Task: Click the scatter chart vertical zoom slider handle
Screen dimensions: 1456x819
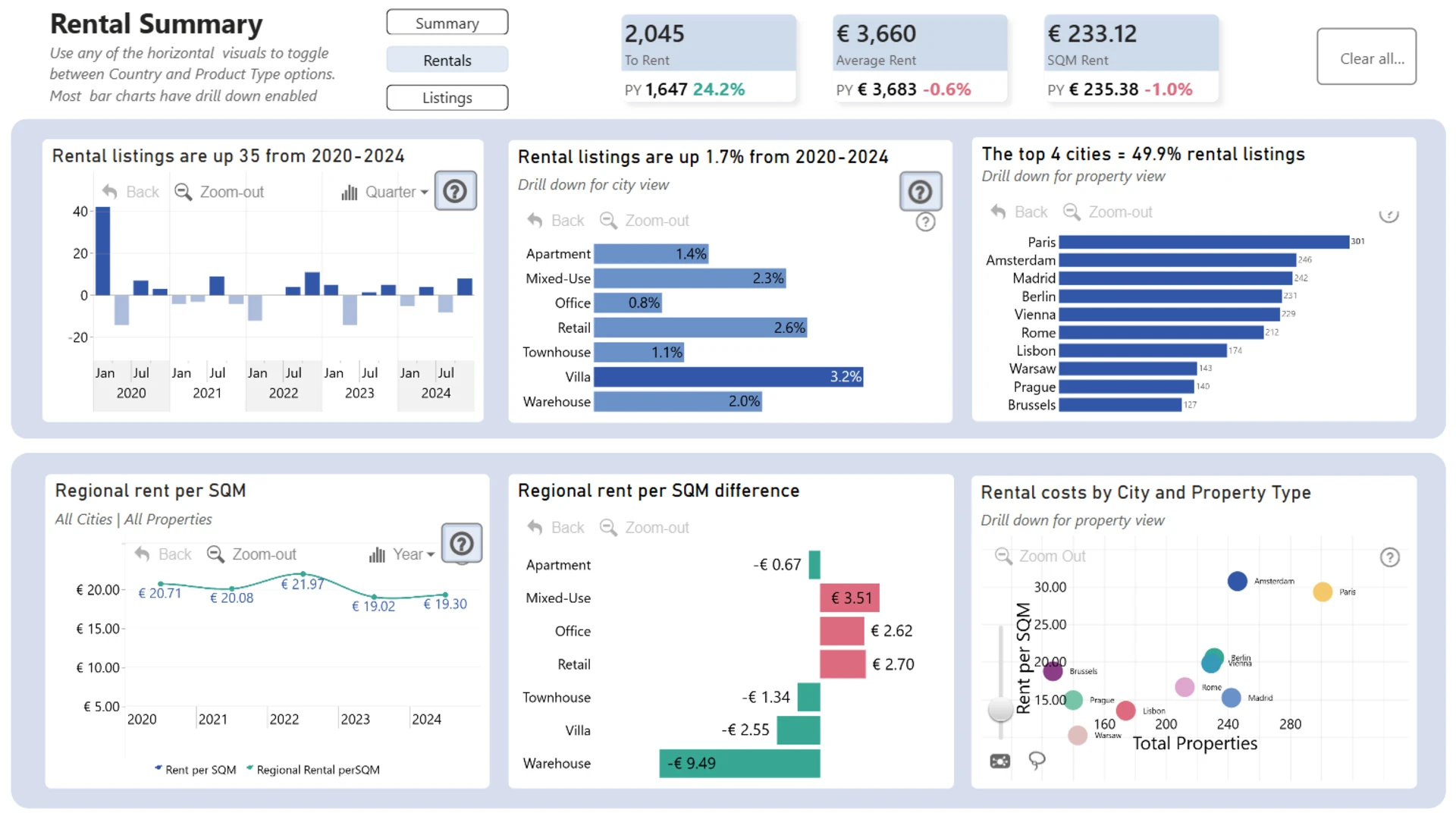Action: pyautogui.click(x=1000, y=710)
